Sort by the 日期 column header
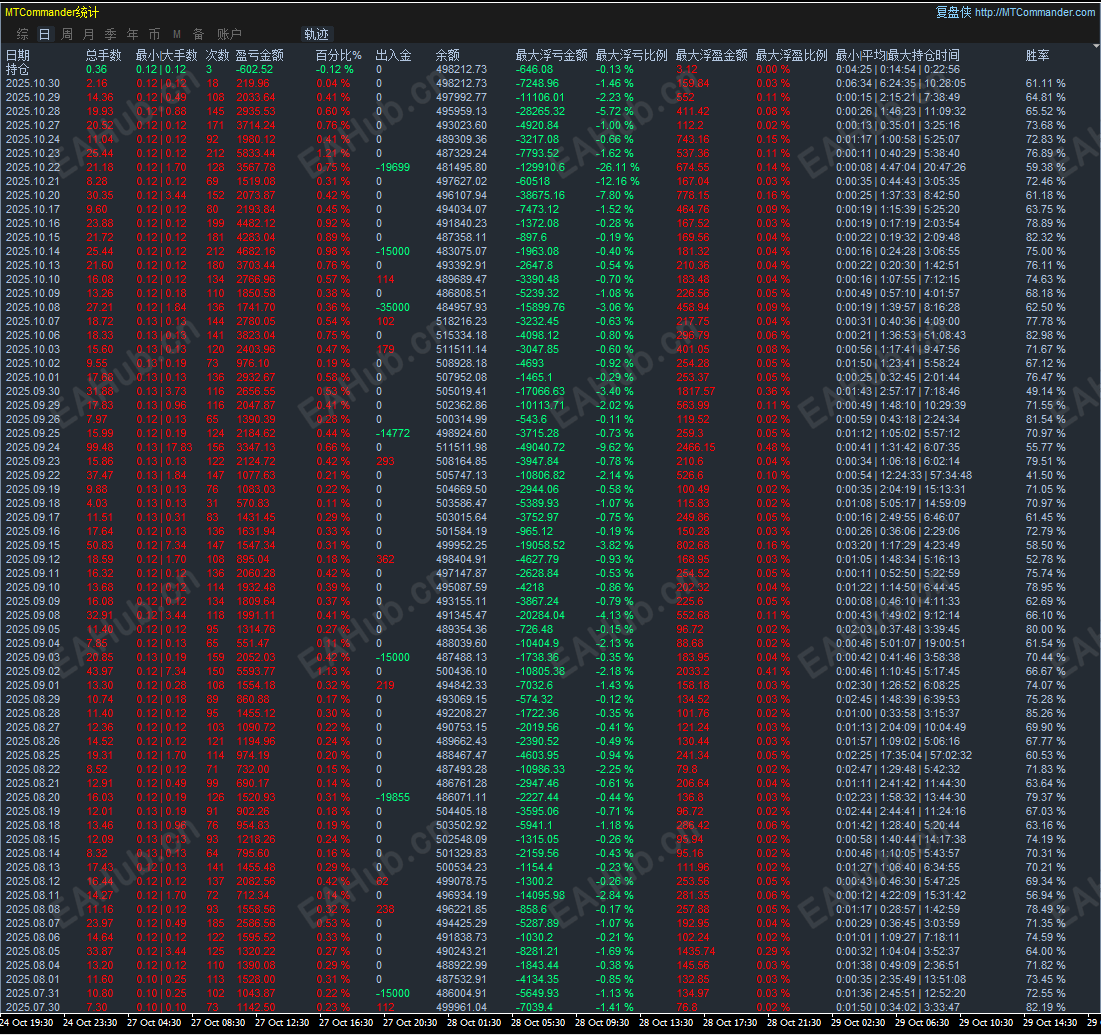The image size is (1101, 1036). [x=18, y=55]
